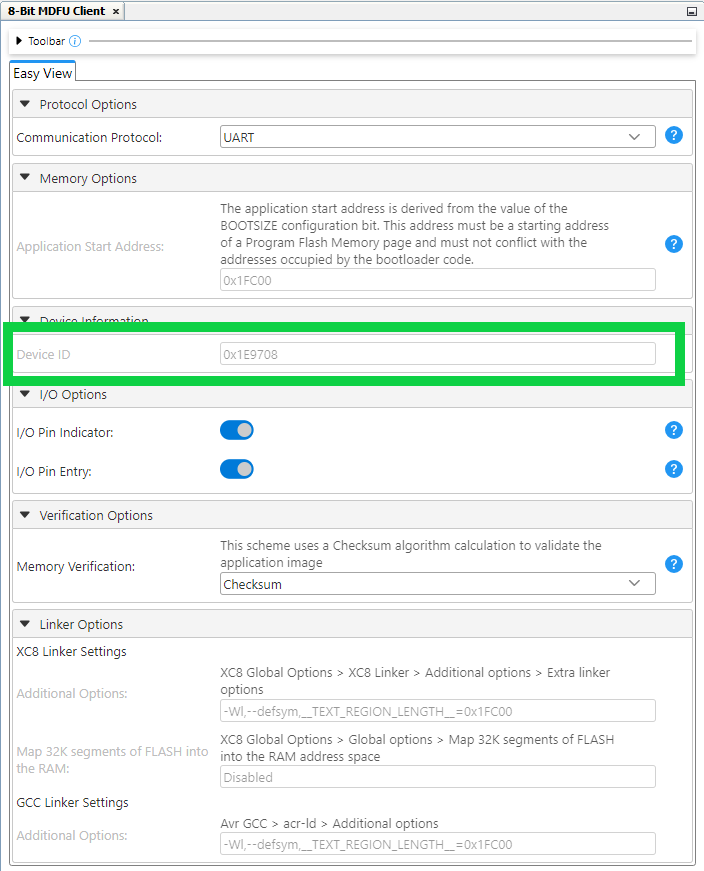Click the Device ID field
The height and width of the screenshot is (871, 704).
click(x=437, y=354)
